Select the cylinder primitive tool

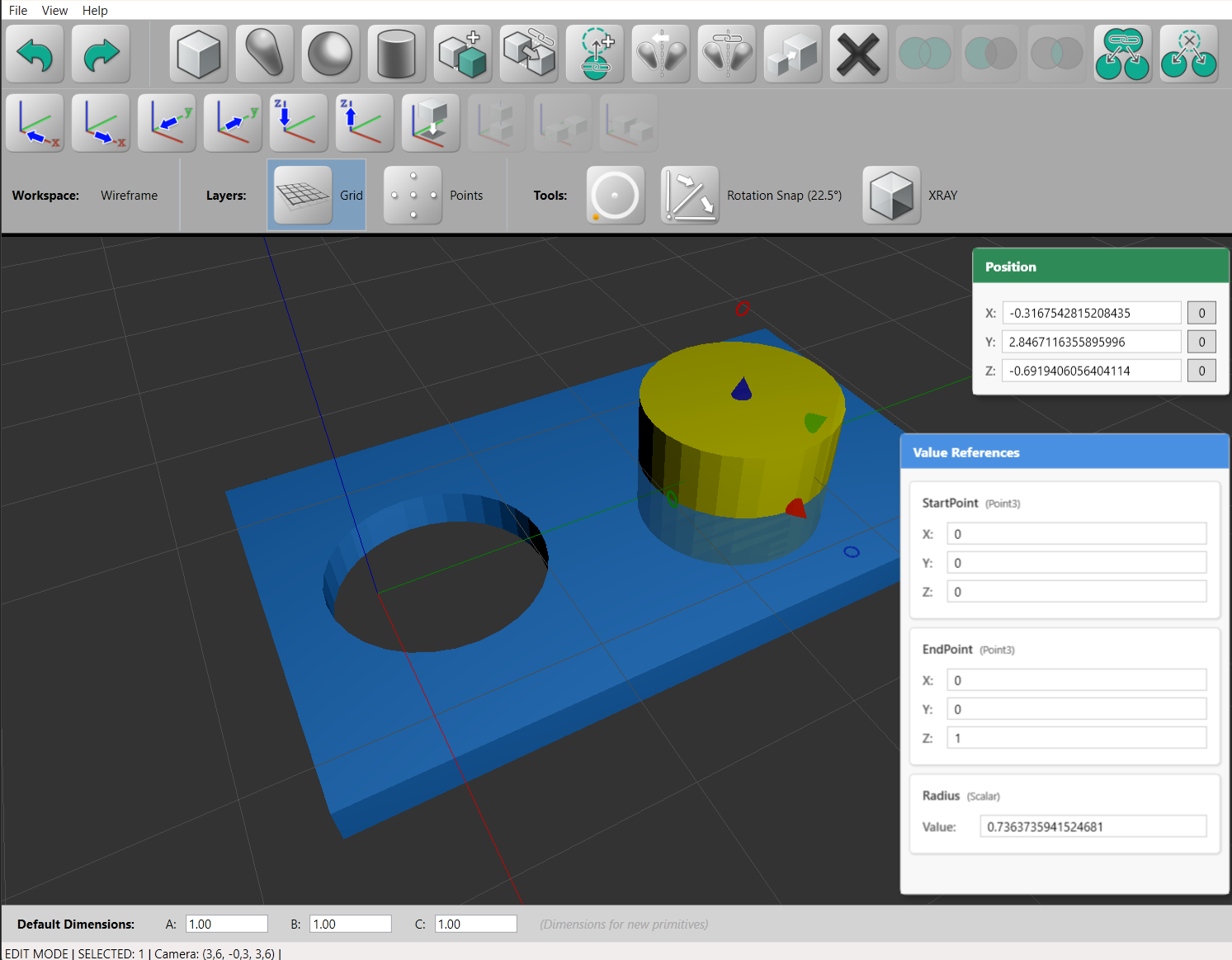coord(396,53)
